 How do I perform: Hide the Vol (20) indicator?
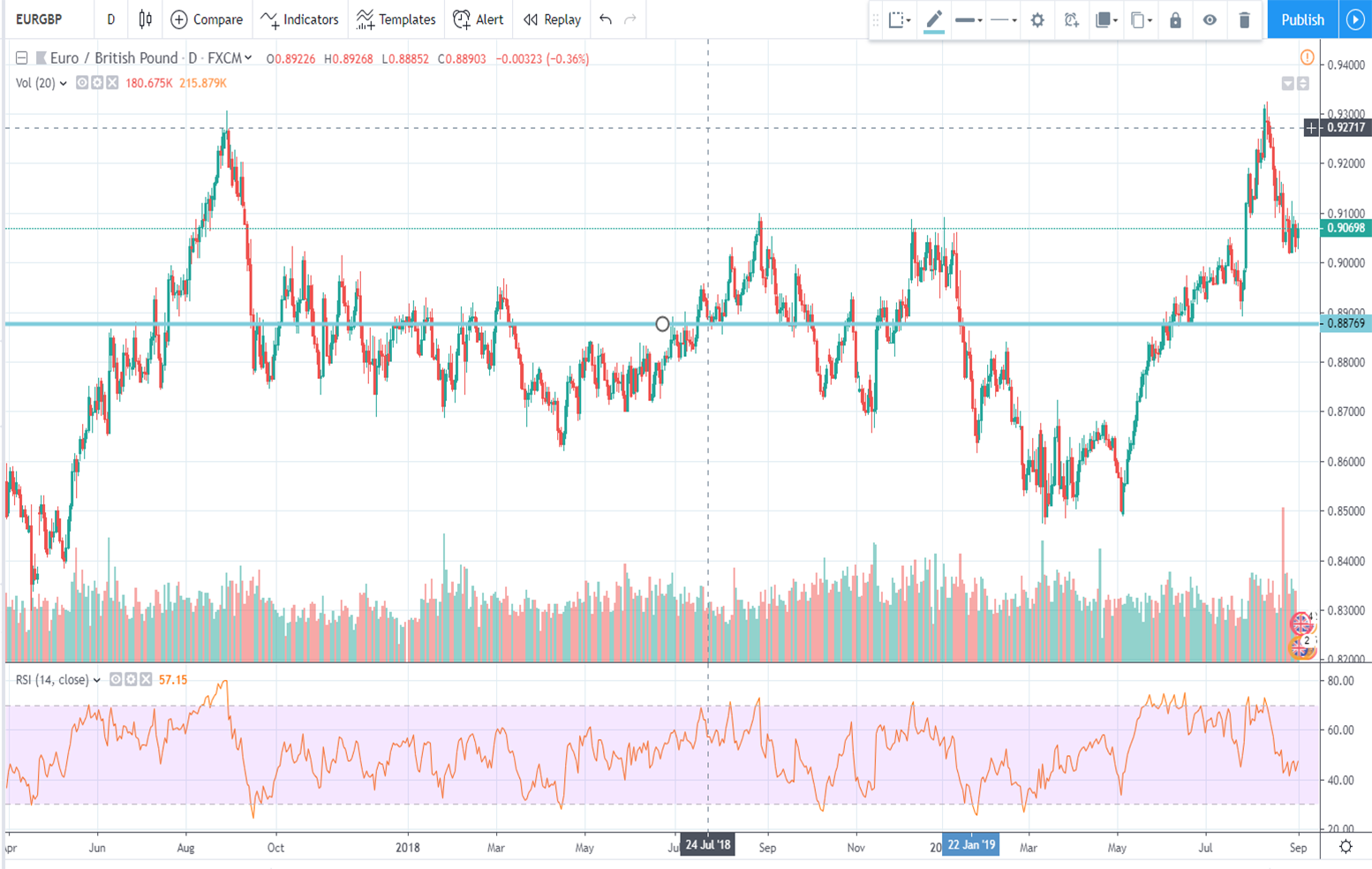click(x=80, y=84)
